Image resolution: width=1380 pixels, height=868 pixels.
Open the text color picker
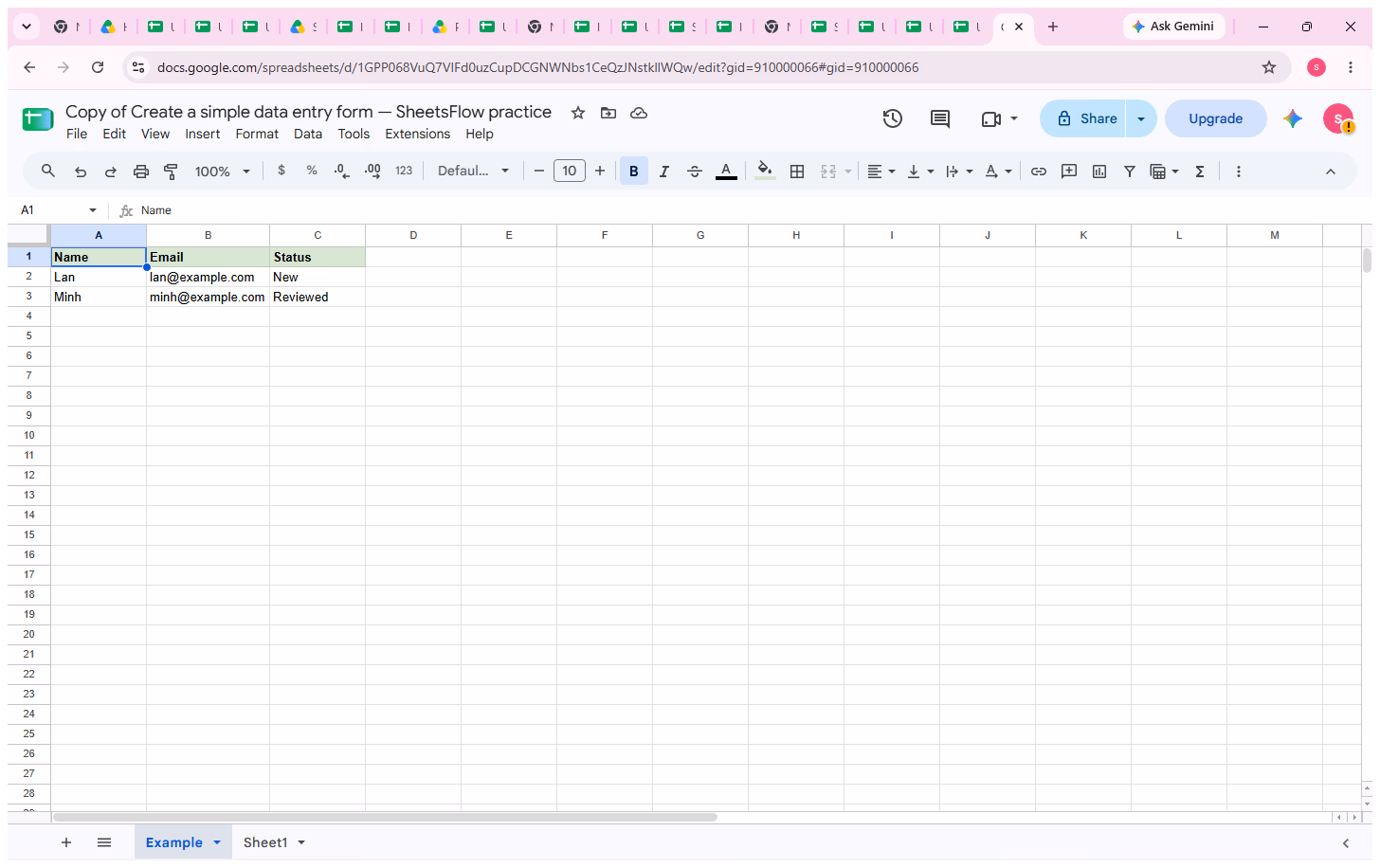pyautogui.click(x=726, y=171)
